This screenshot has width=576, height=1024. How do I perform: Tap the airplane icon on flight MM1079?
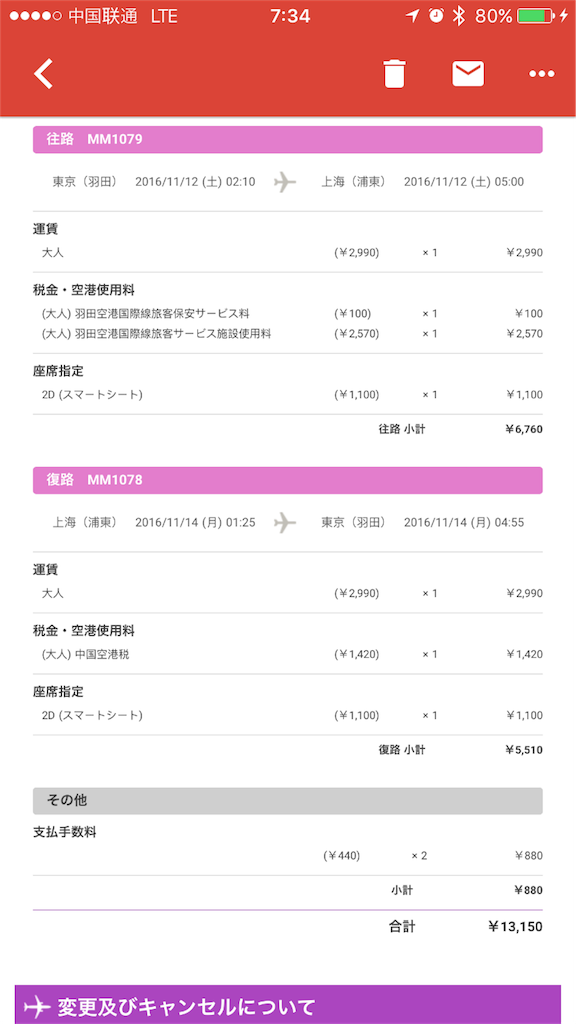pyautogui.click(x=287, y=181)
